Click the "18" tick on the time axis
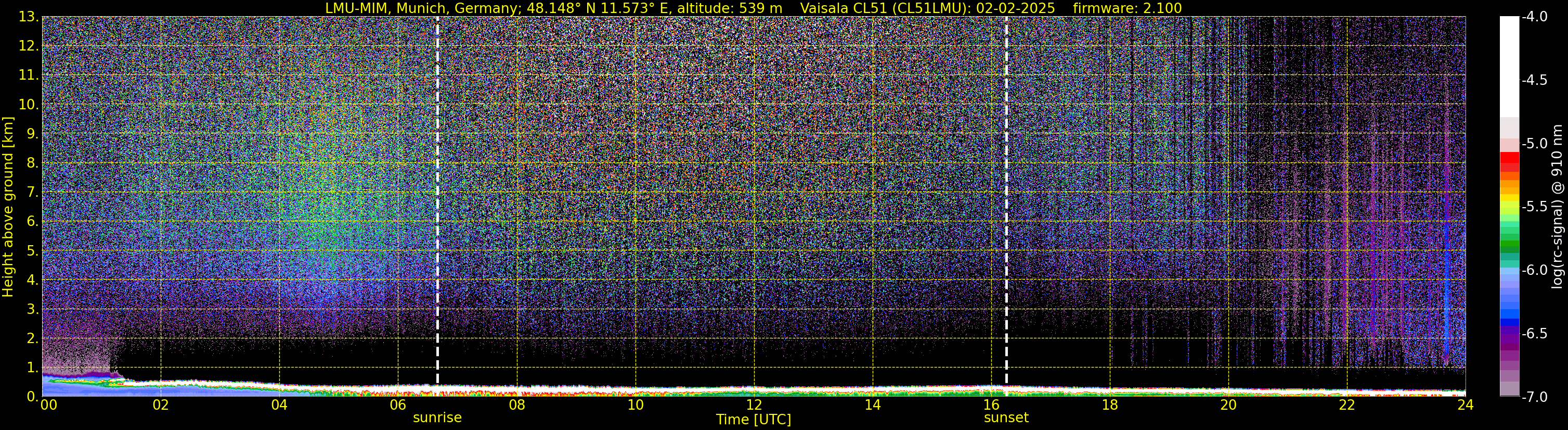Viewport: 1568px width, 430px height. (x=1110, y=405)
